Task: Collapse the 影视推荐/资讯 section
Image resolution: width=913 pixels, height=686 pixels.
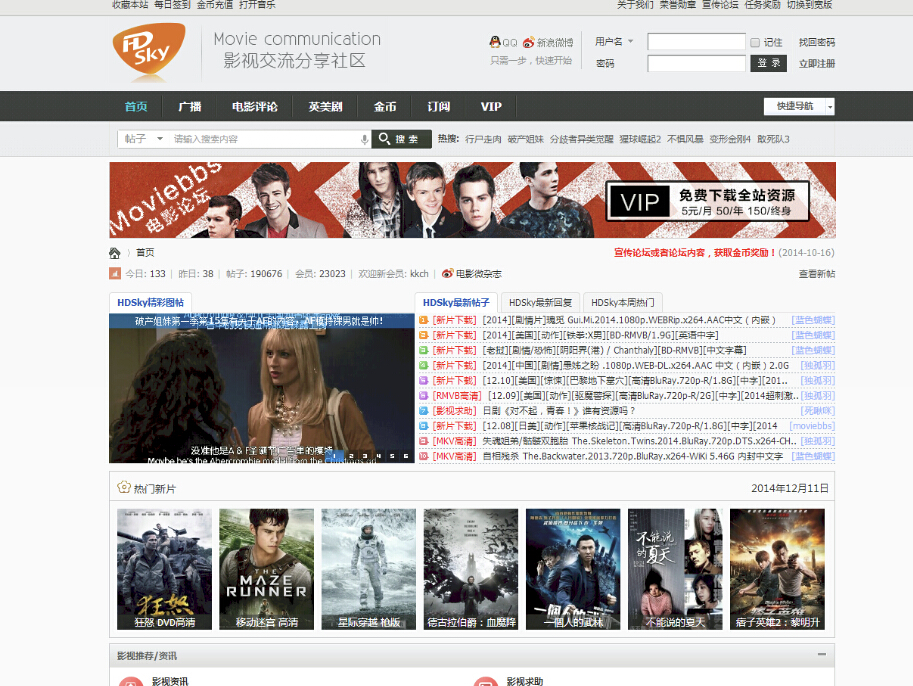Action: pos(822,655)
